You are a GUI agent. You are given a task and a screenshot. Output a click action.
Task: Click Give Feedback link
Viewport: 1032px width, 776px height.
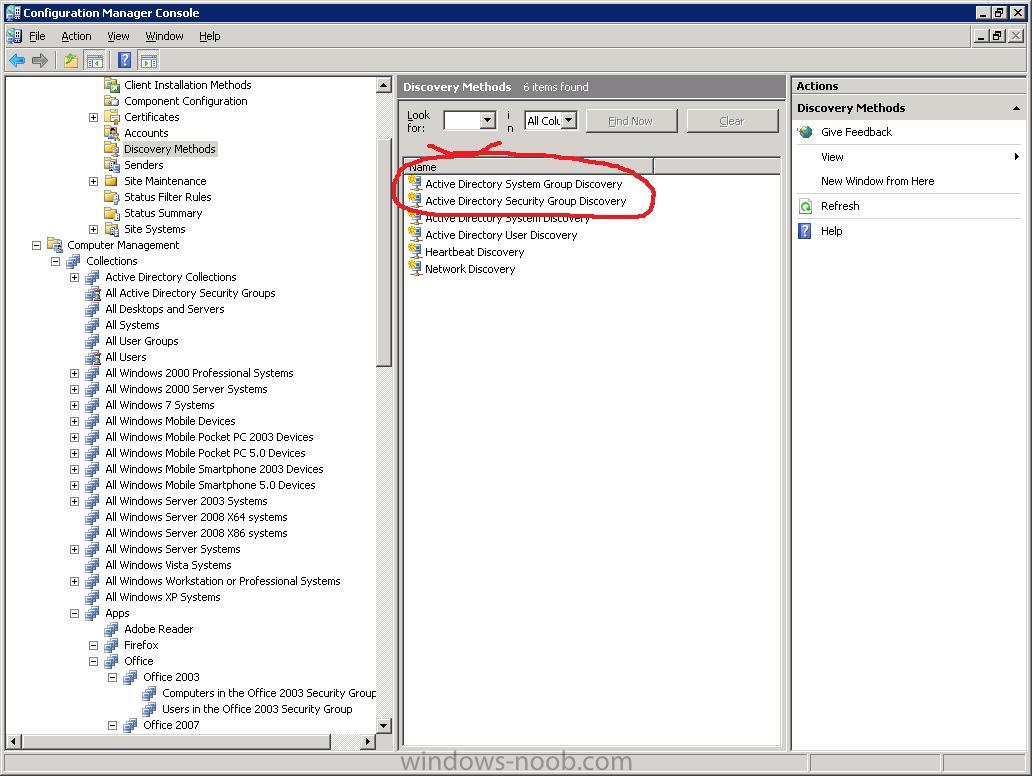click(x=856, y=132)
